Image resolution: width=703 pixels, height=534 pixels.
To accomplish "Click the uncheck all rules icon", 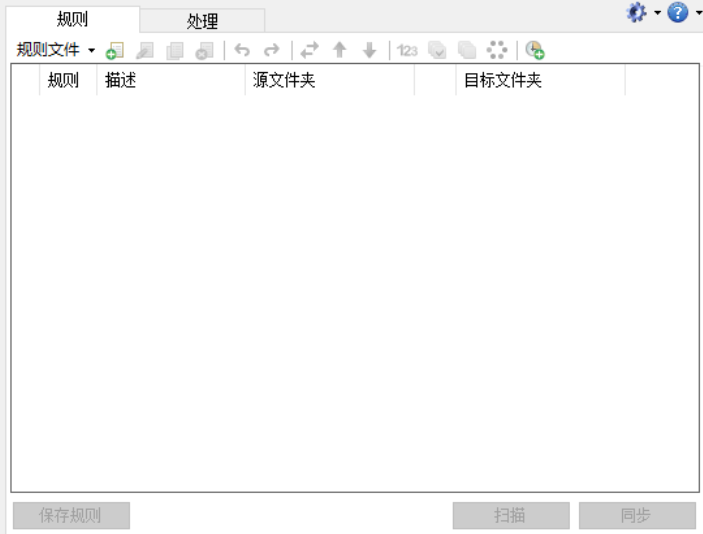I will (x=467, y=50).
